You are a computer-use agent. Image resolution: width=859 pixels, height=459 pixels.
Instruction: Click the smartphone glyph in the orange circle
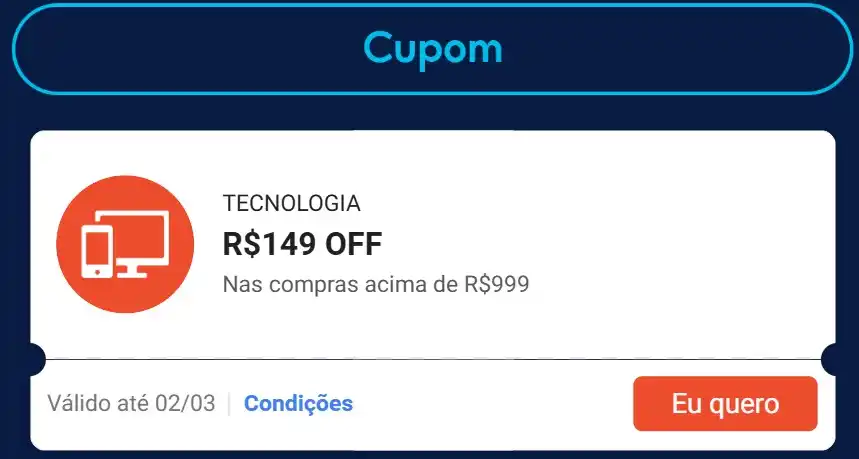tap(97, 252)
